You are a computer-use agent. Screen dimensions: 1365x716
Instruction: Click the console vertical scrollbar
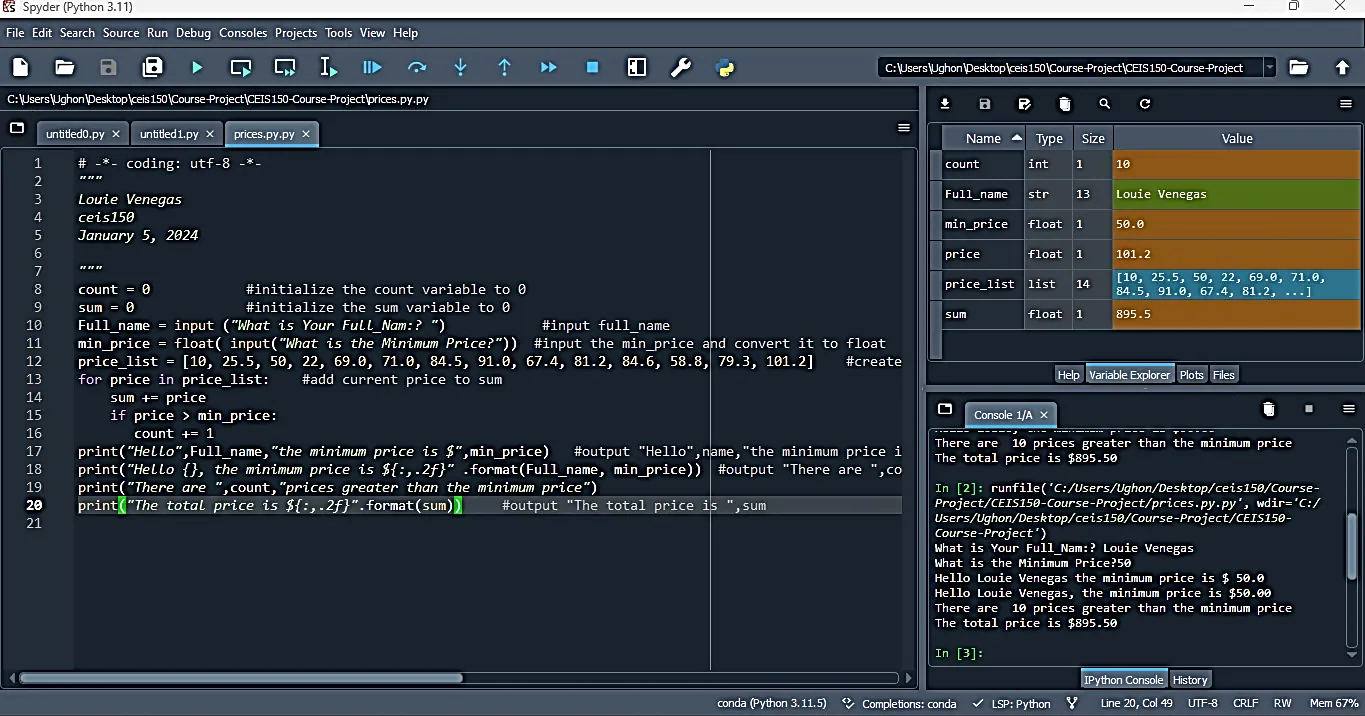point(1352,545)
